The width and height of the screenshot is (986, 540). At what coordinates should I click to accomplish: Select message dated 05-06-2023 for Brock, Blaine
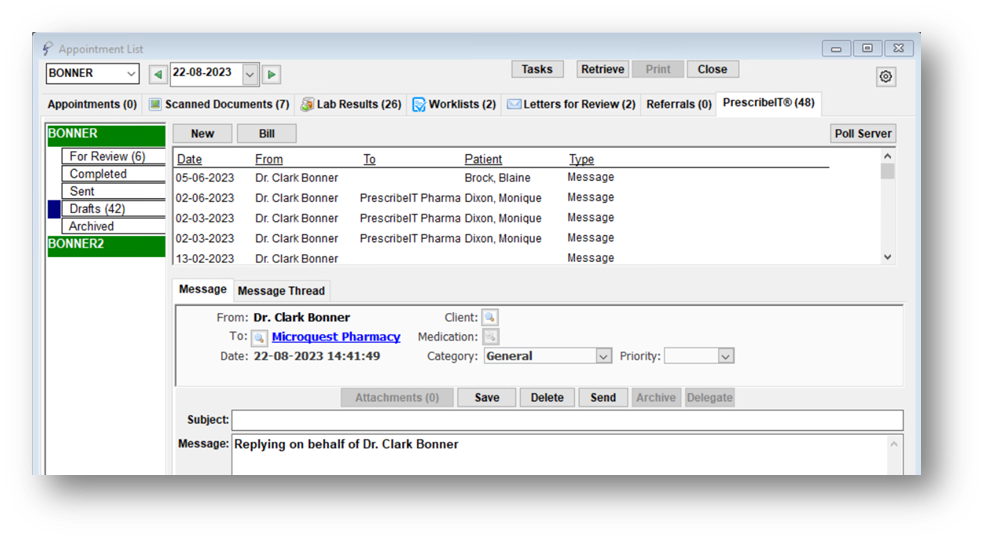501,178
